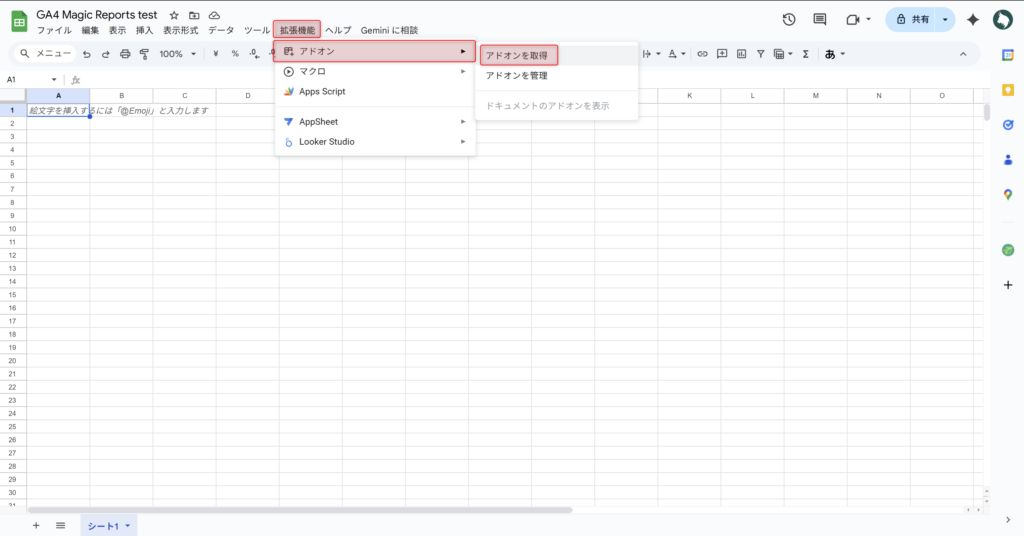Click Gemini に相談 in the menu bar

[389, 30]
